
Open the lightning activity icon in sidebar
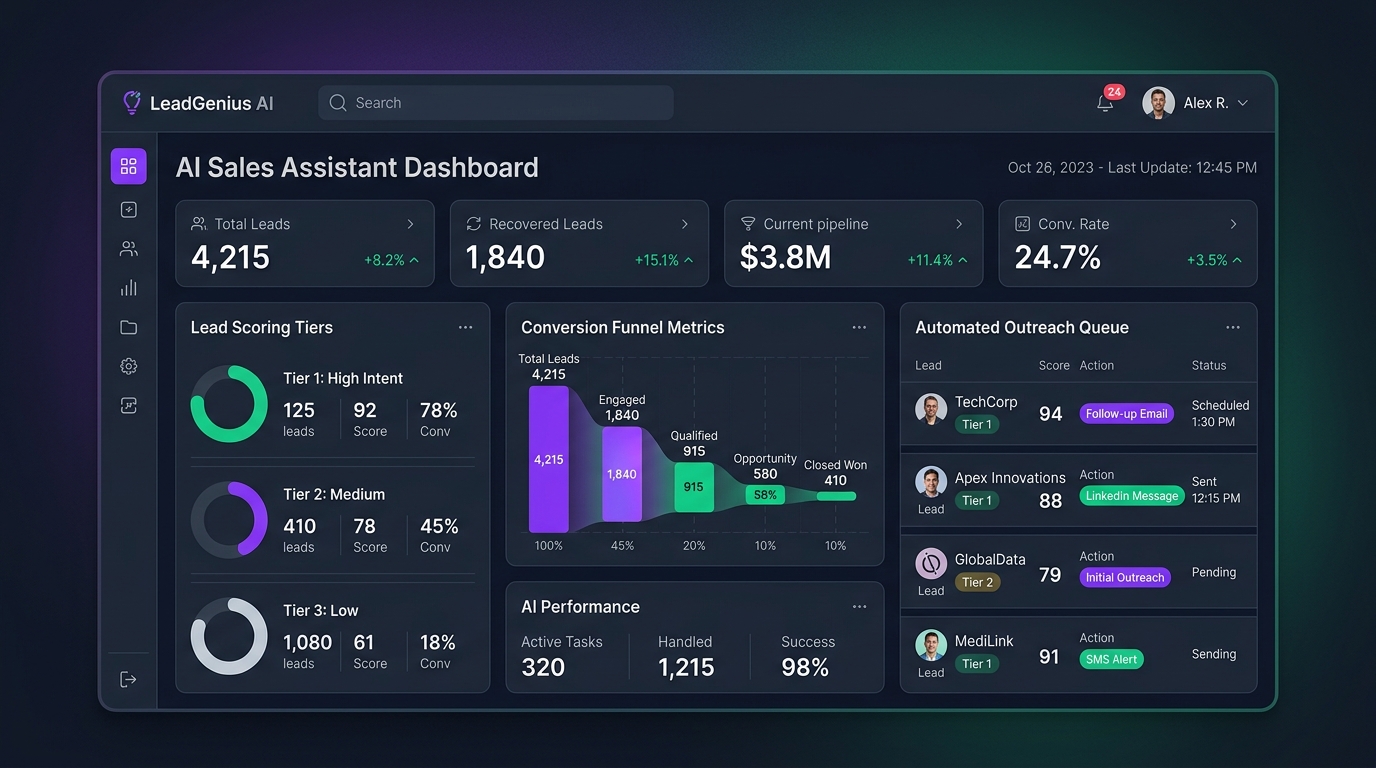pos(128,210)
